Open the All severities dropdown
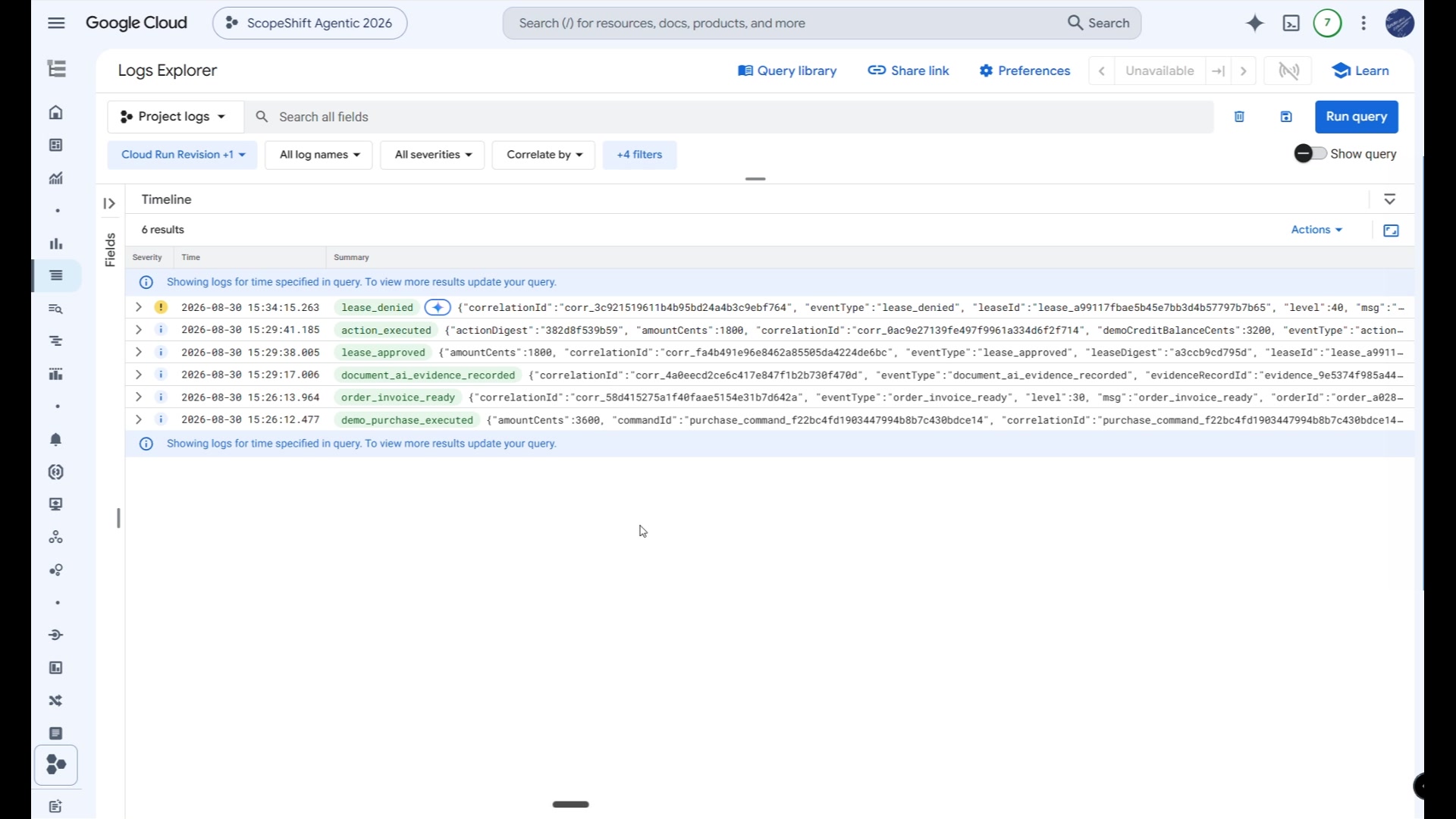The image size is (1456, 819). (x=432, y=155)
